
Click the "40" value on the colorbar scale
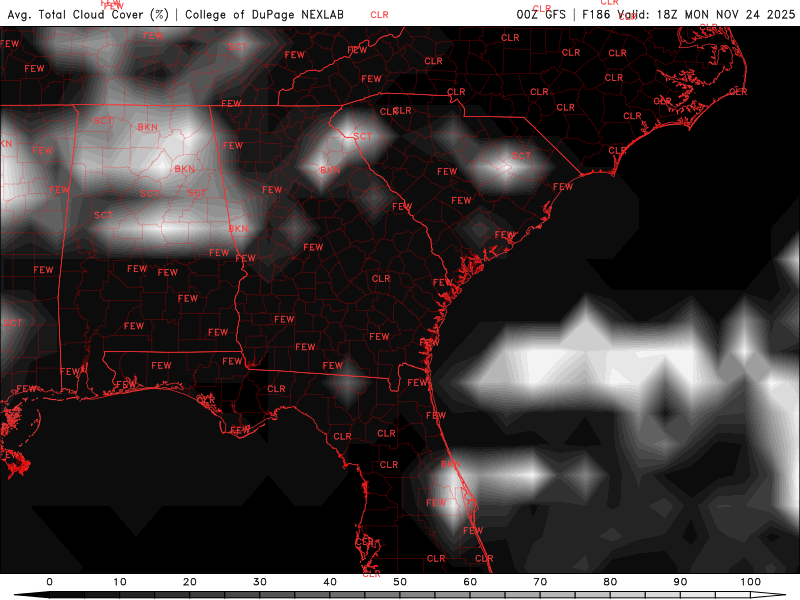point(330,582)
